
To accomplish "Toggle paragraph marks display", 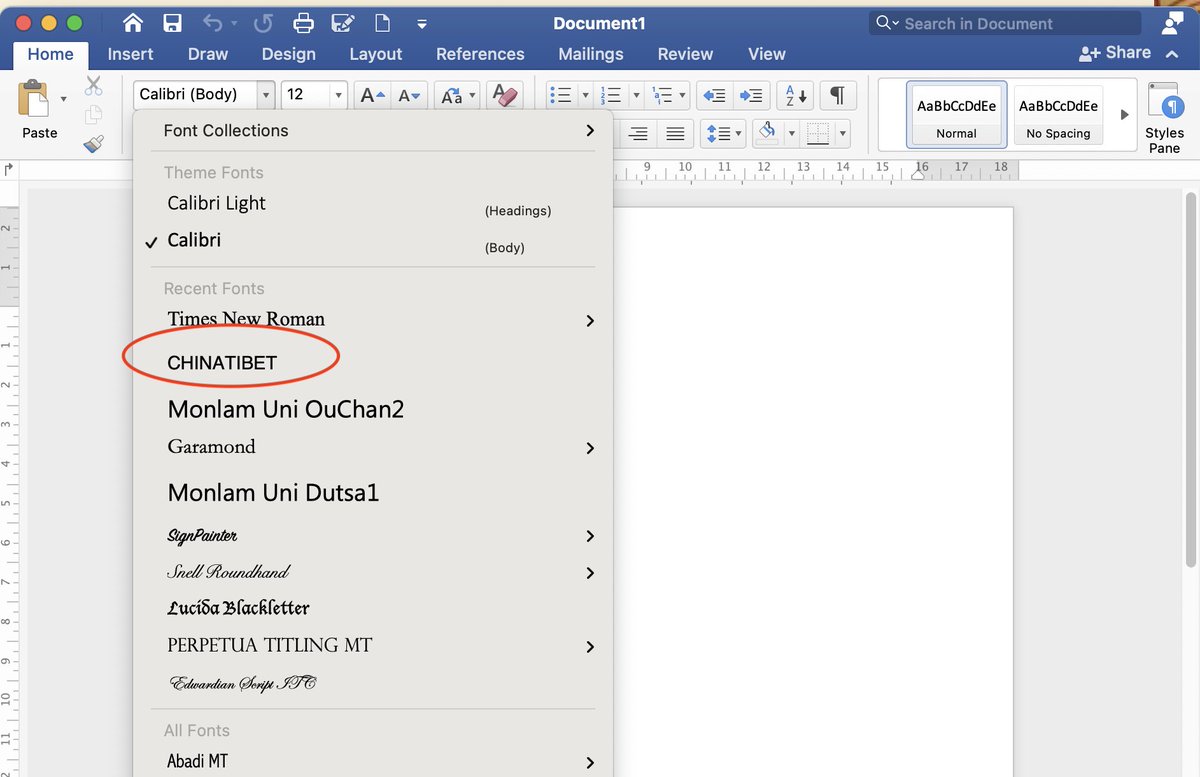I will pos(838,95).
